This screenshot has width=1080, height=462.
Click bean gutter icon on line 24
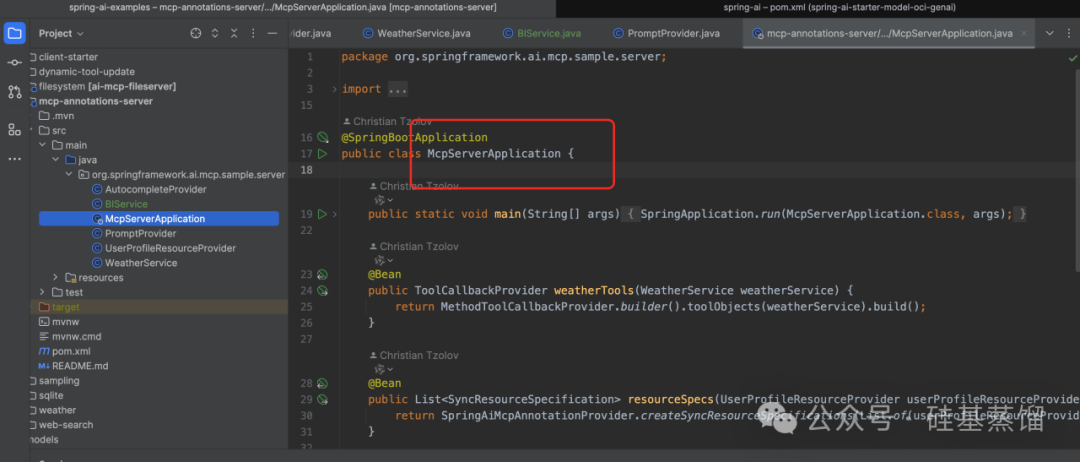(323, 290)
